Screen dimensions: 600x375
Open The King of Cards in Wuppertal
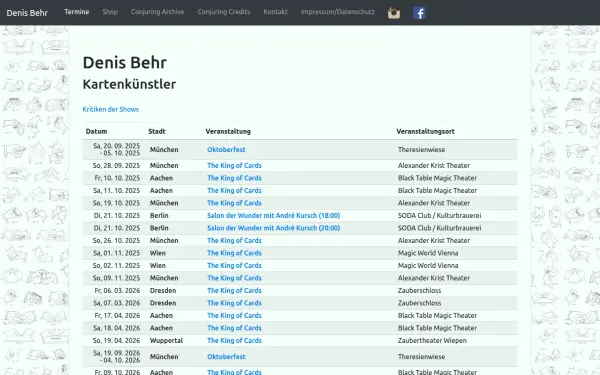point(234,341)
